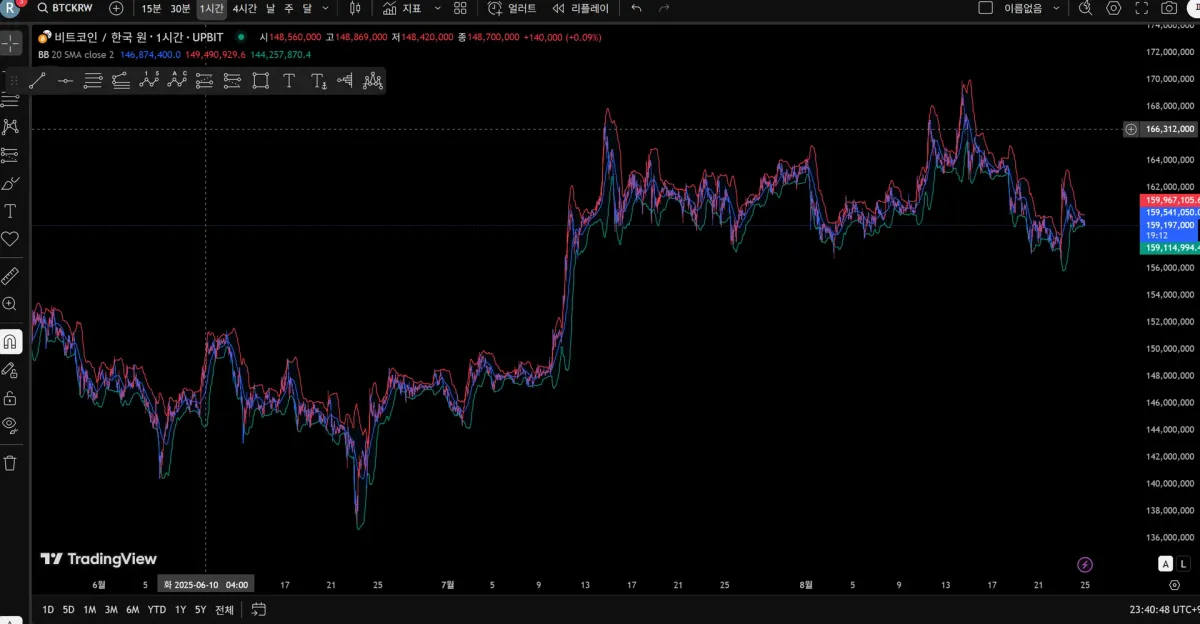Expand the layout dropdown chevron
The width and height of the screenshot is (1200, 624).
click(x=1057, y=8)
